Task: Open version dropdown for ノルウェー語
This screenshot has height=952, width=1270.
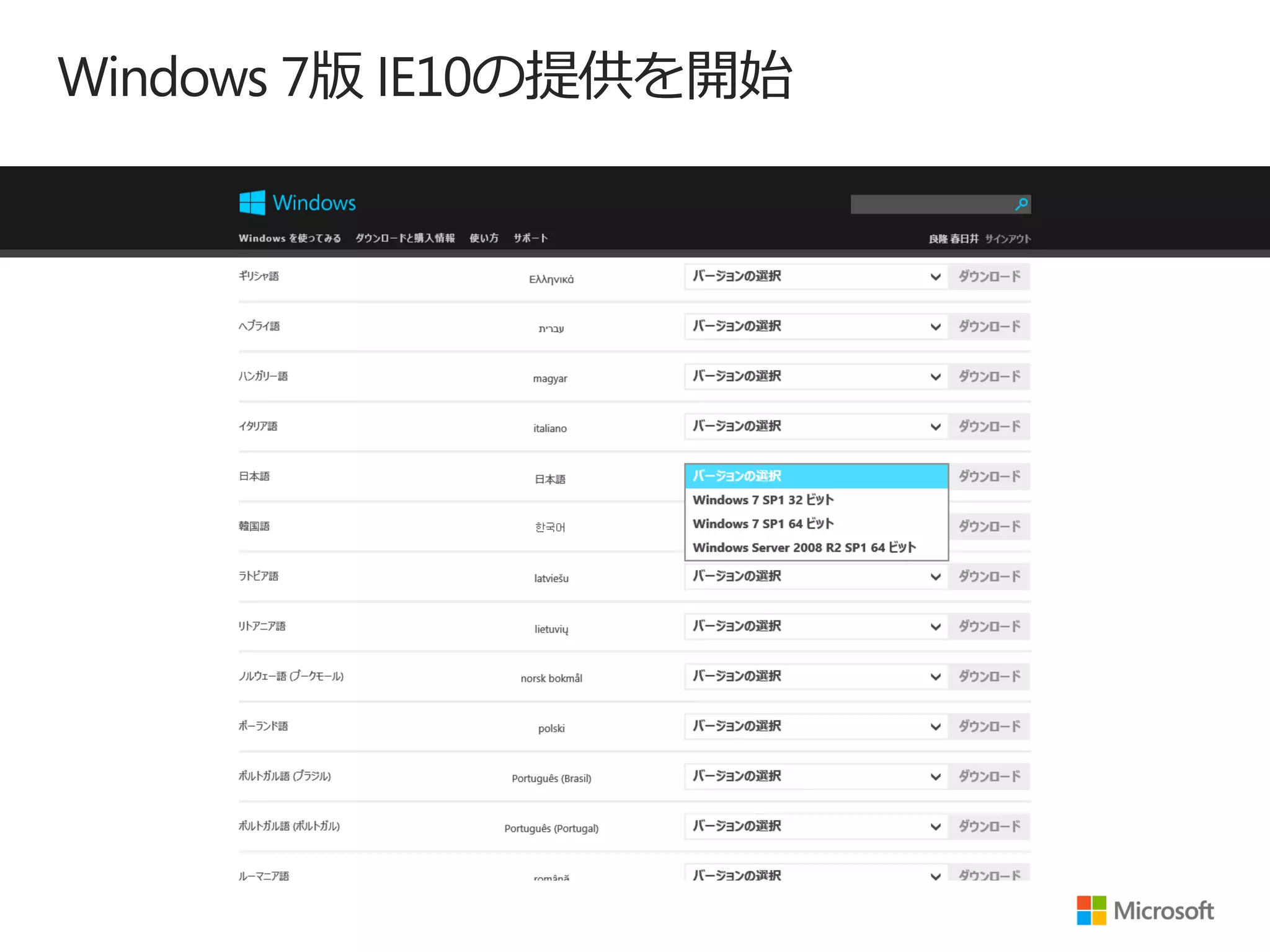Action: [x=816, y=676]
